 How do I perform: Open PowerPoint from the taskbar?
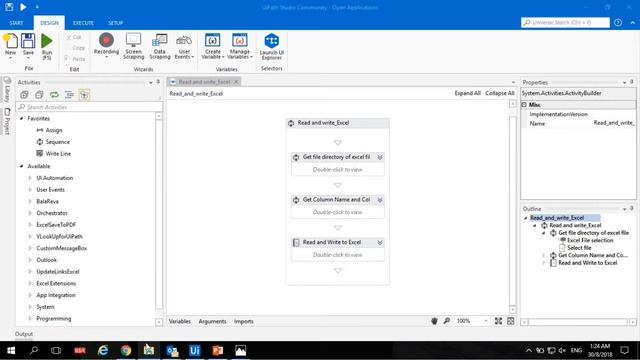[x=218, y=350]
